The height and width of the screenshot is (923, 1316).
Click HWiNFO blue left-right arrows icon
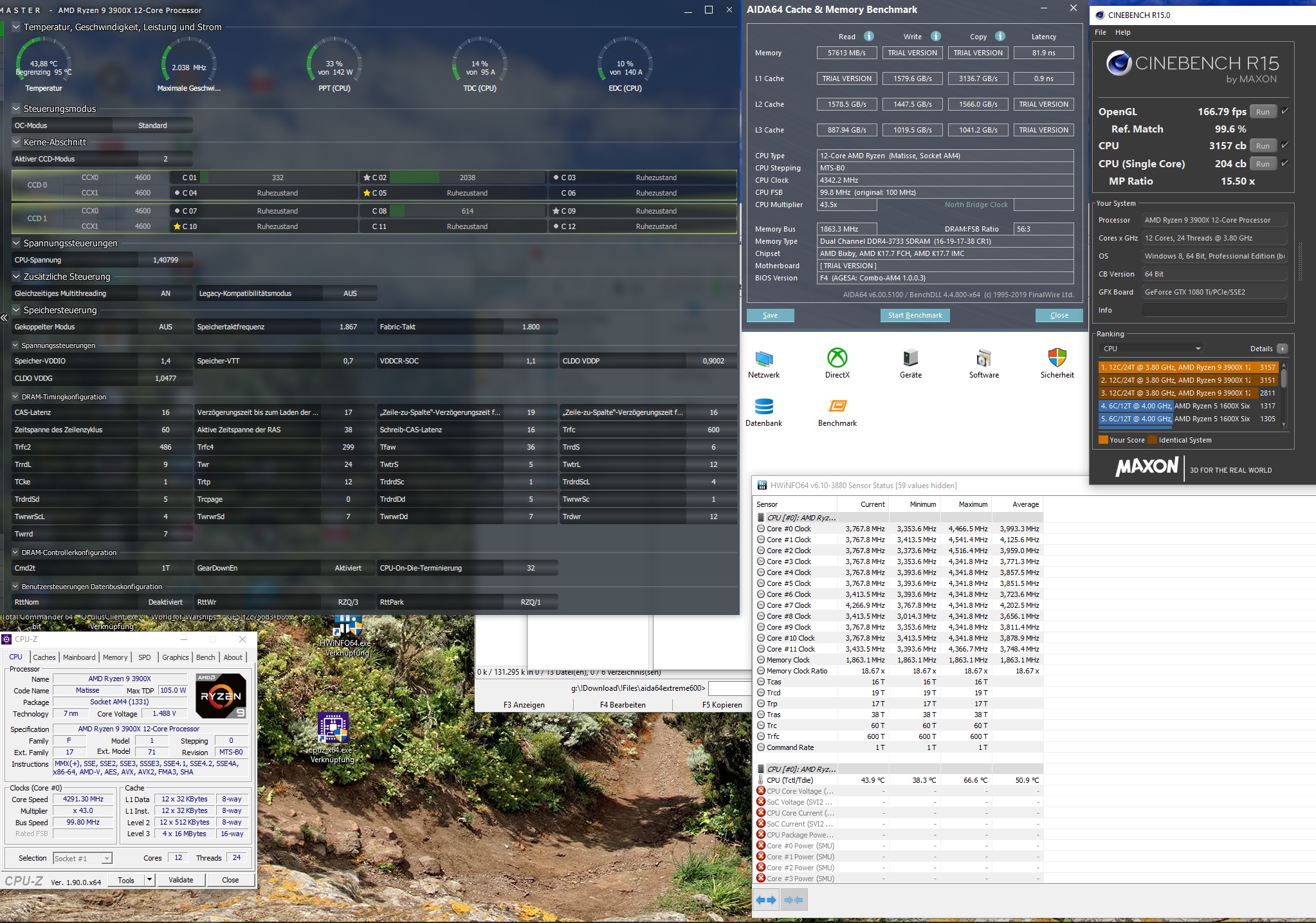click(x=765, y=900)
